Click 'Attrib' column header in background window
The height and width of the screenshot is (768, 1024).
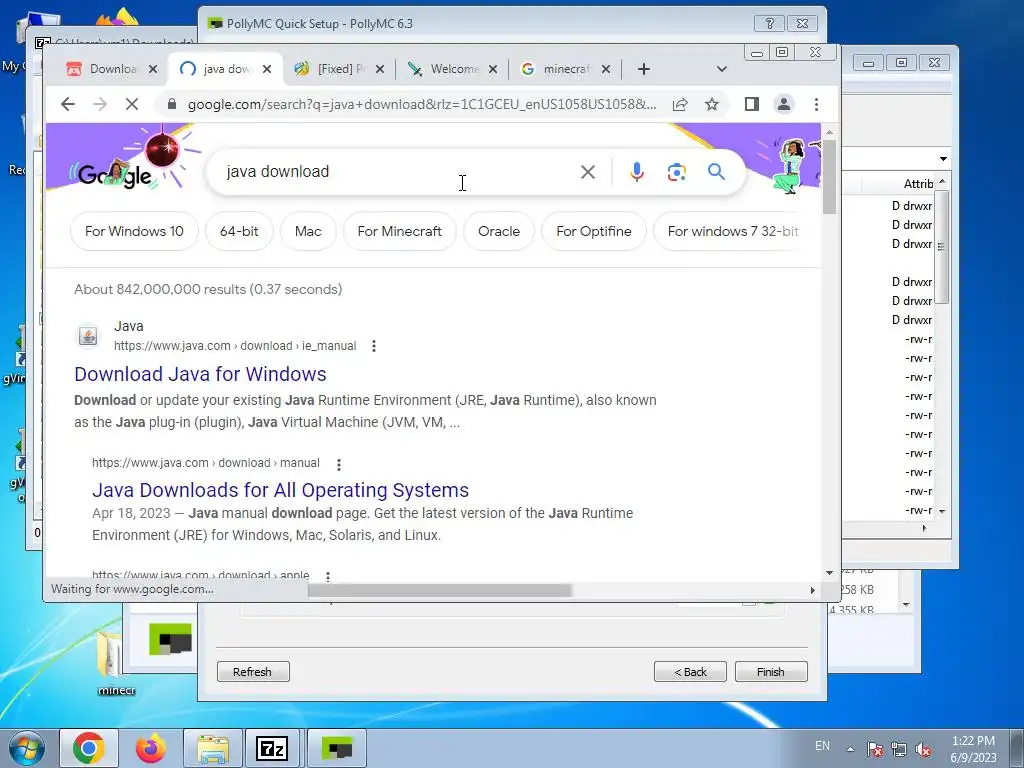pyautogui.click(x=918, y=184)
